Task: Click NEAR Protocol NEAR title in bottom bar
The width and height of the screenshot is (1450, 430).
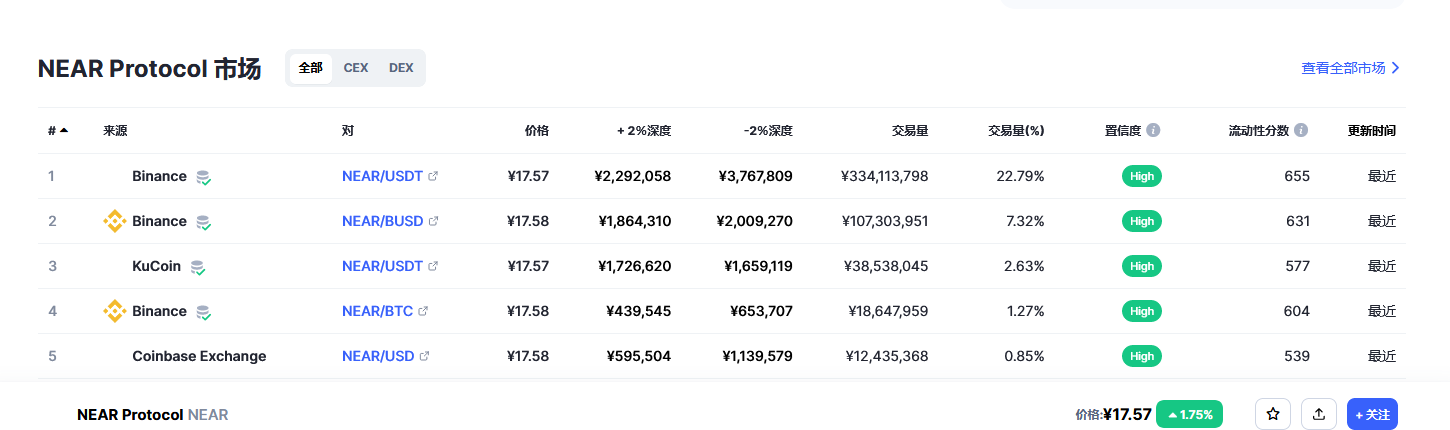Action: pos(153,414)
